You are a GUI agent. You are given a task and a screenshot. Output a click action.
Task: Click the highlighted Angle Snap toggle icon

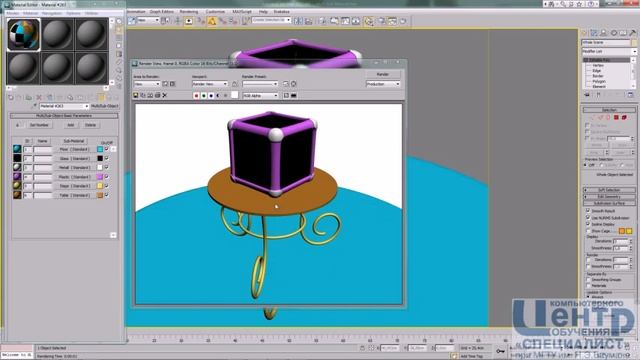pos(211,21)
